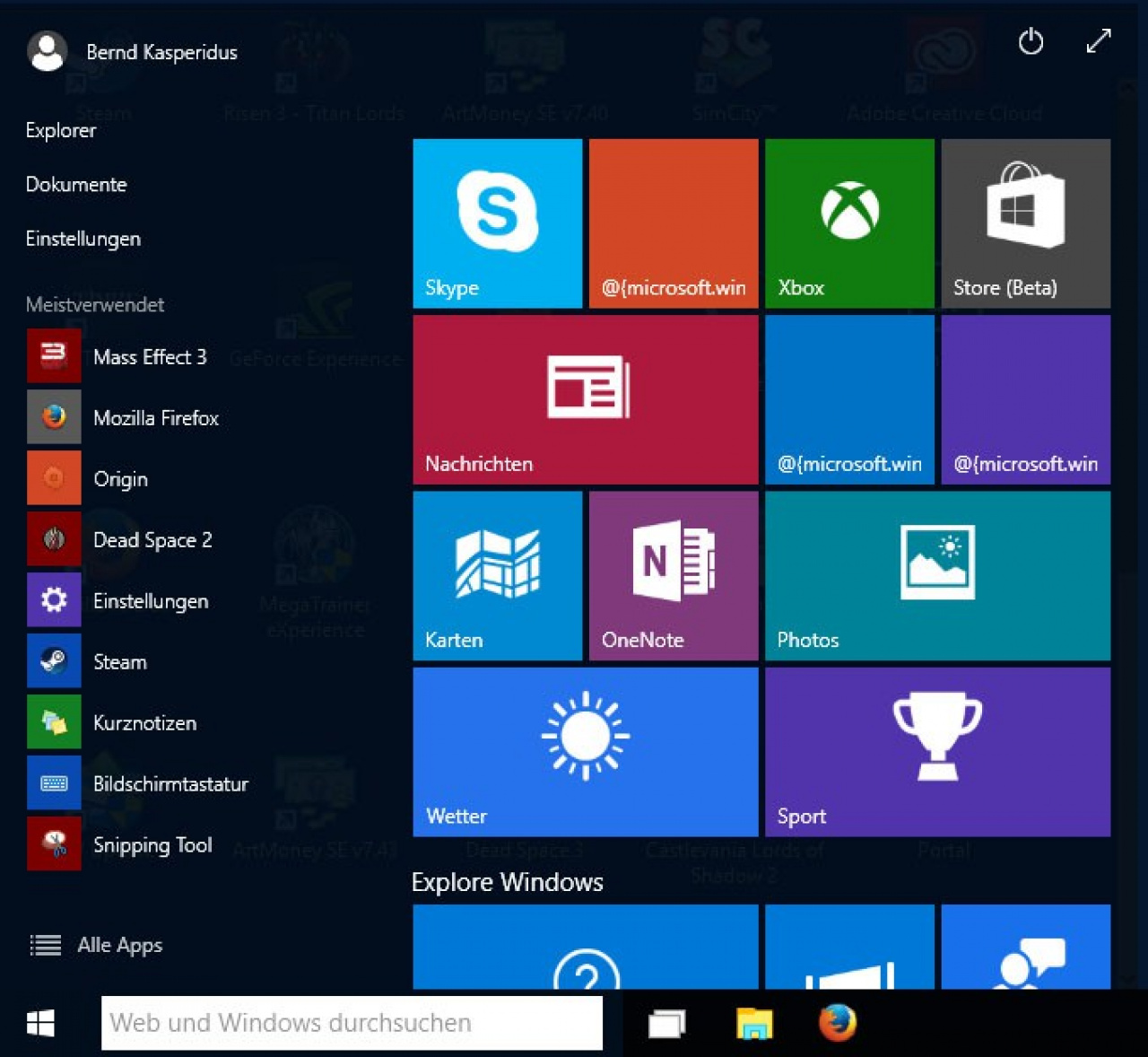Click the Windows Start button
This screenshot has height=1057, width=1148.
coord(40,1023)
